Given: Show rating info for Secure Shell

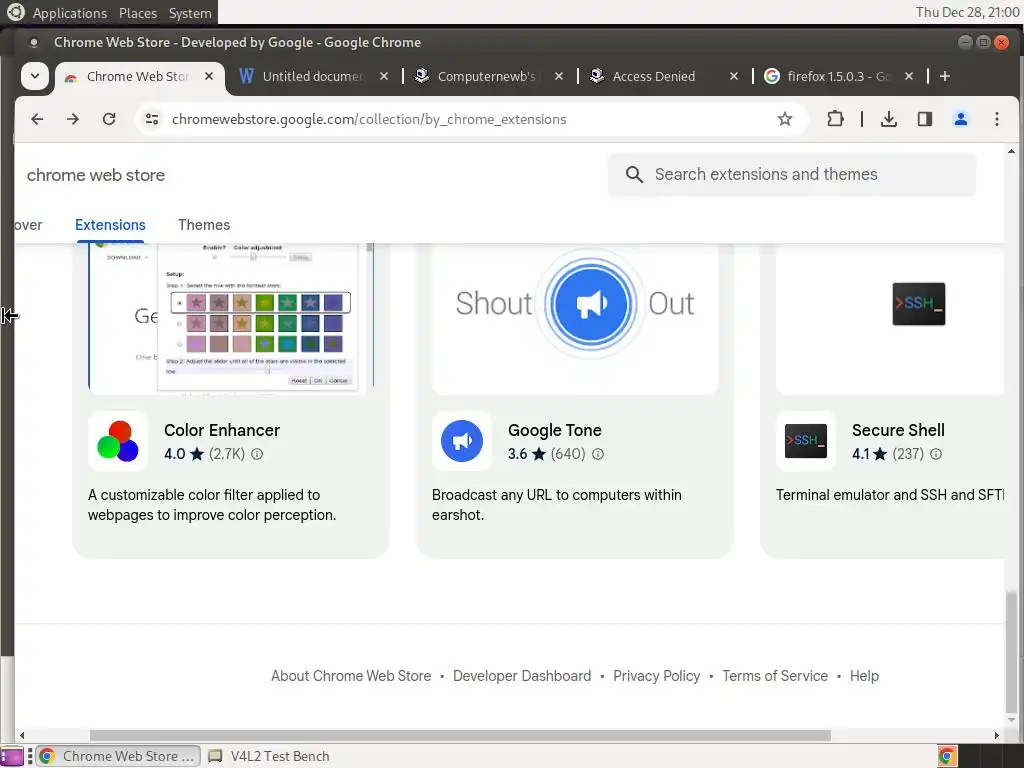Looking at the screenshot, I should pos(936,454).
